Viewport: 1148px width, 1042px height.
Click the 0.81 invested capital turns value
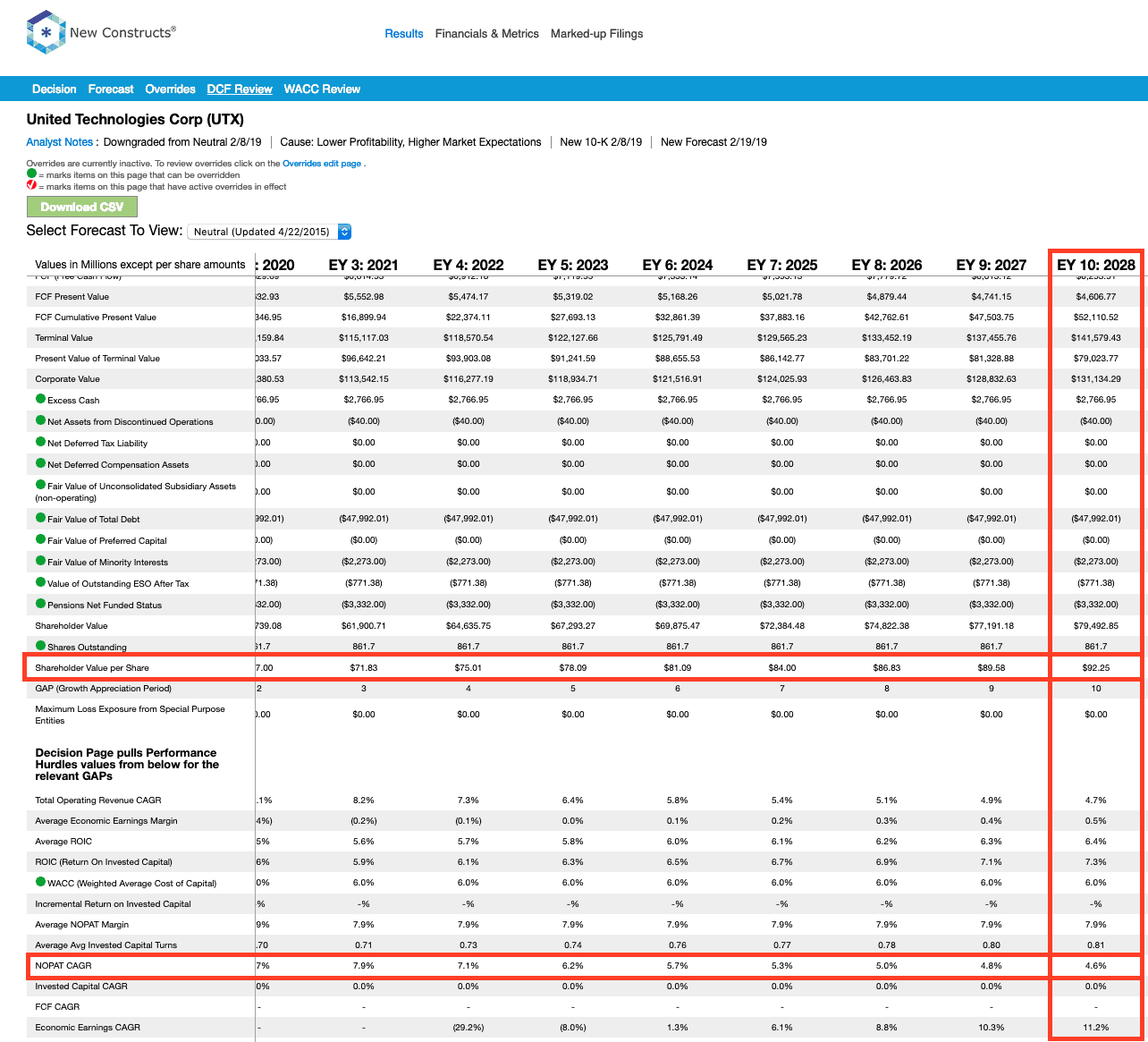[x=1096, y=945]
